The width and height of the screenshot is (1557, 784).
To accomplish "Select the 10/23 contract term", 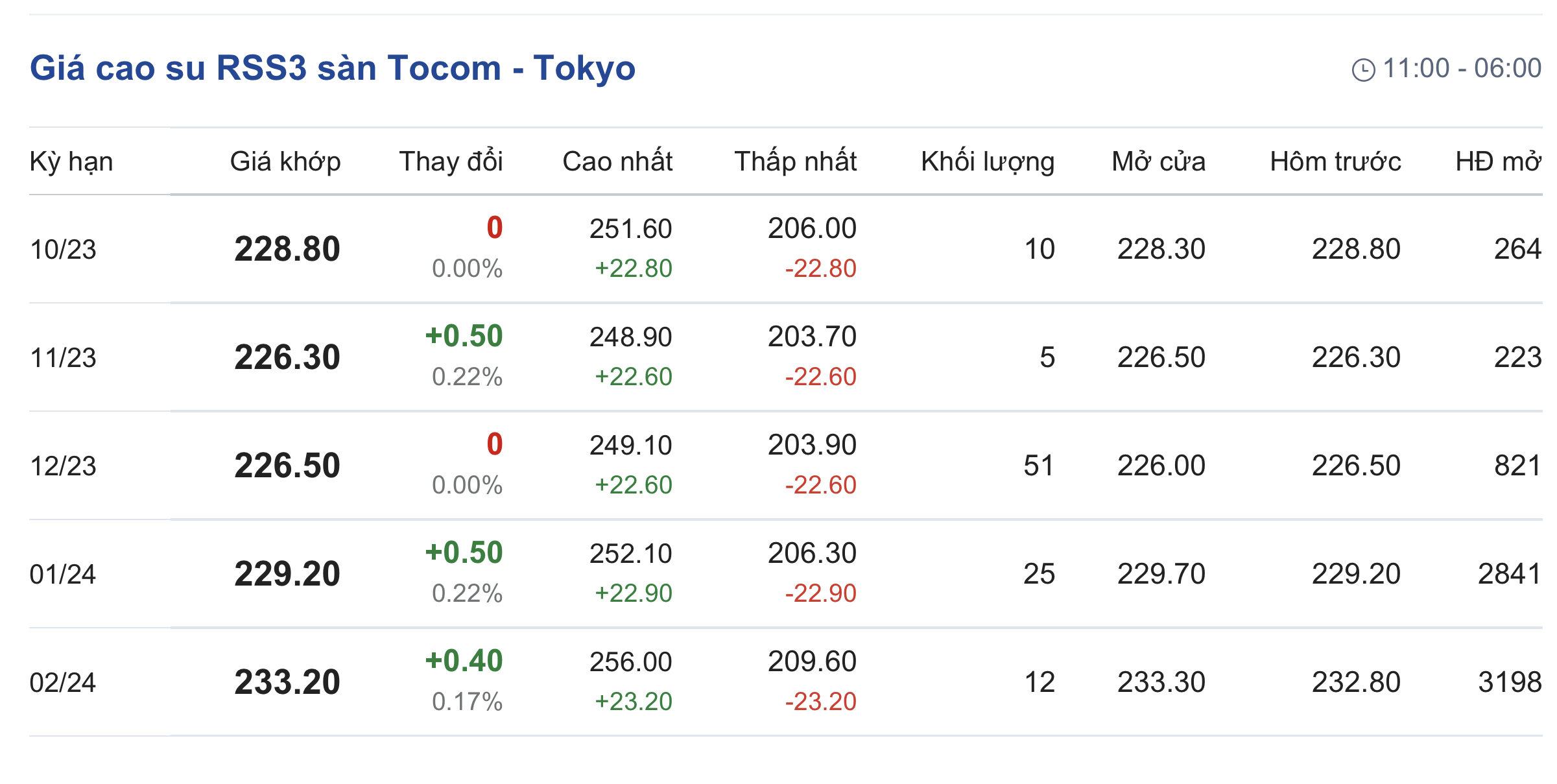I will tap(63, 250).
